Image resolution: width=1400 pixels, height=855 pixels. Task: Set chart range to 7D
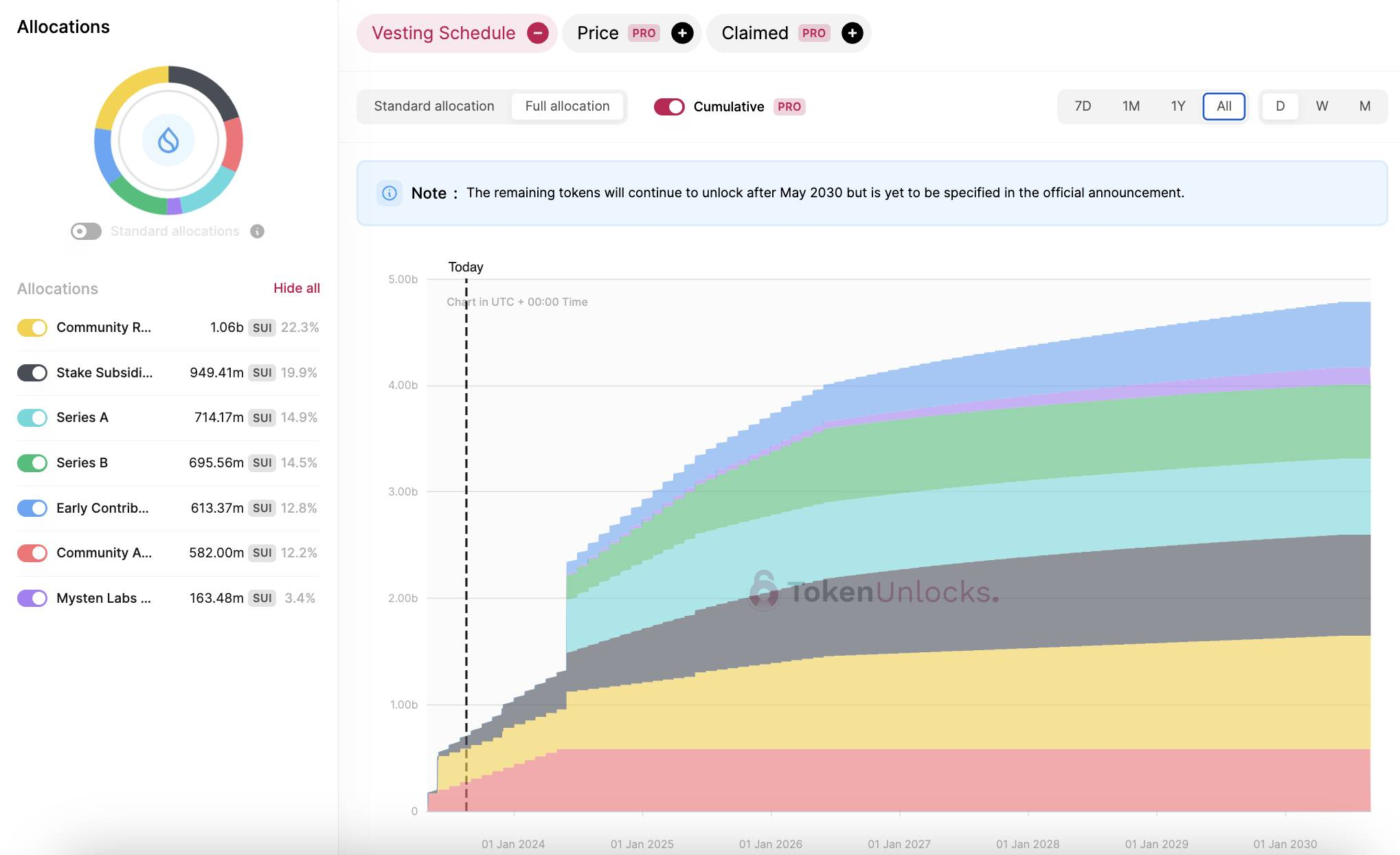[1083, 107]
